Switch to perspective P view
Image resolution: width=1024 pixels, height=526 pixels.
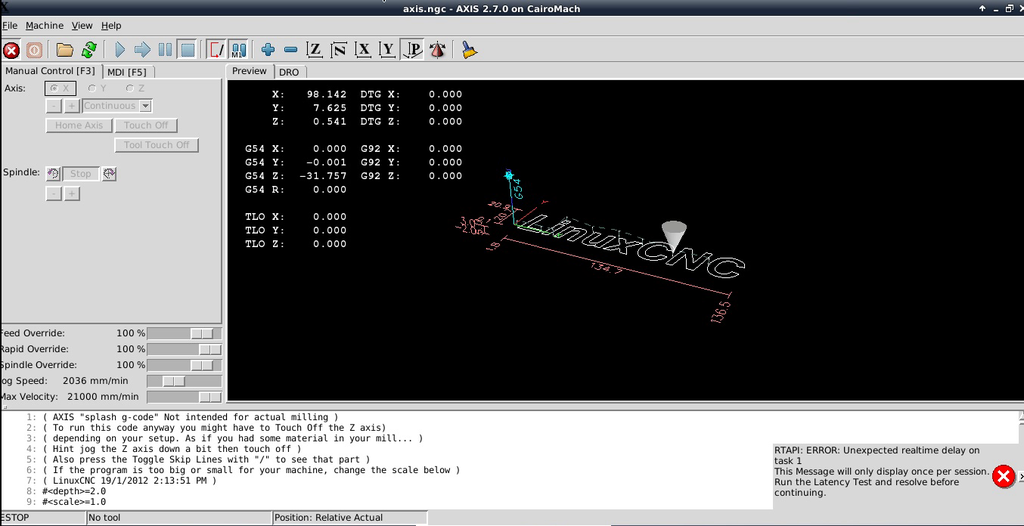(413, 50)
